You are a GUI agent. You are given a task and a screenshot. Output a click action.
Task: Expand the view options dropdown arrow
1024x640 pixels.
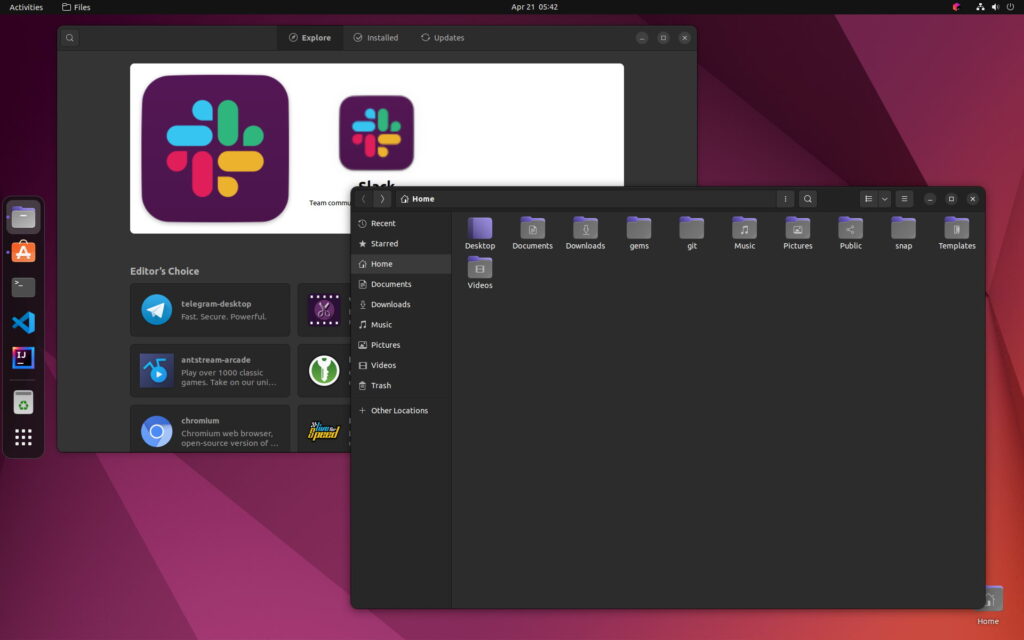(x=884, y=199)
